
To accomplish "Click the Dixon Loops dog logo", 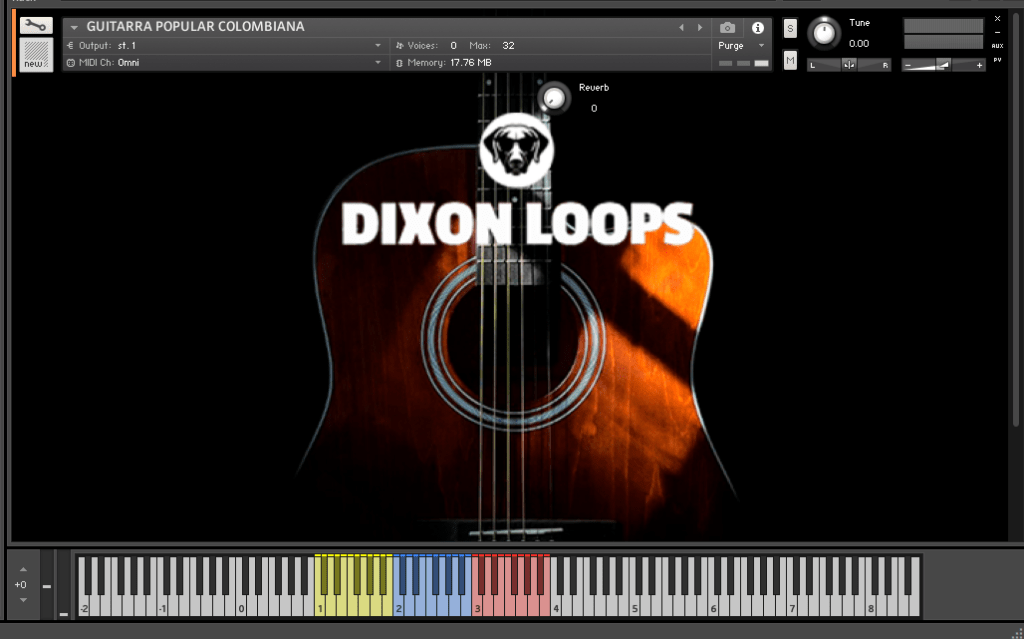I will pos(515,150).
